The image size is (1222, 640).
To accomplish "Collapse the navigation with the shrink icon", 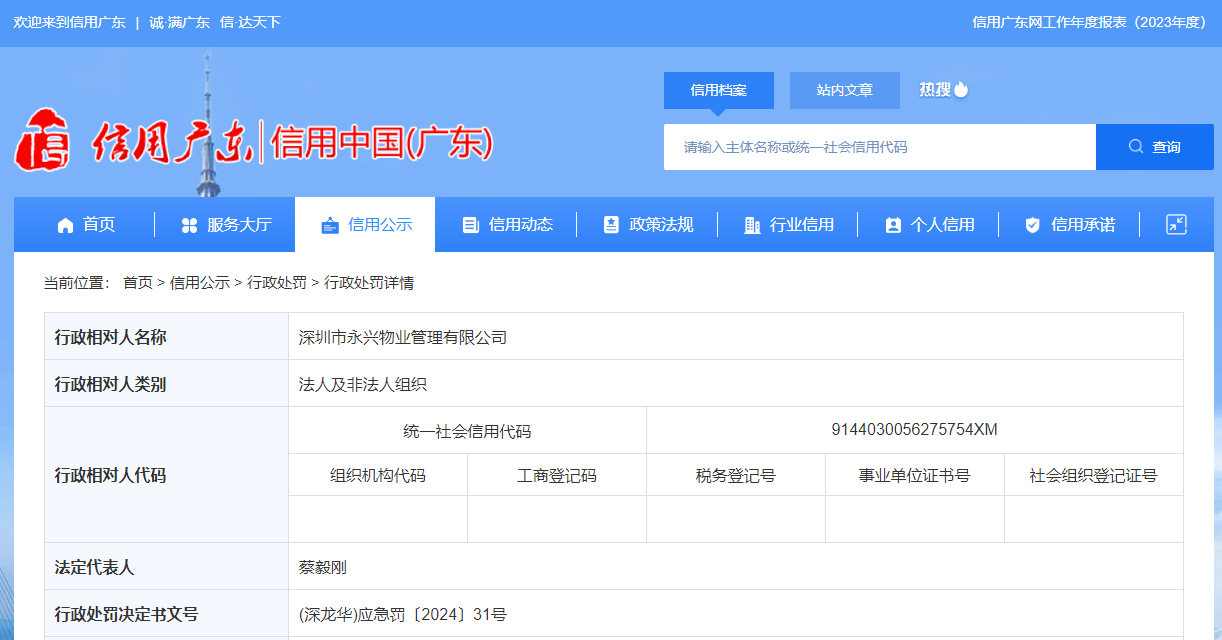I will (x=1176, y=225).
